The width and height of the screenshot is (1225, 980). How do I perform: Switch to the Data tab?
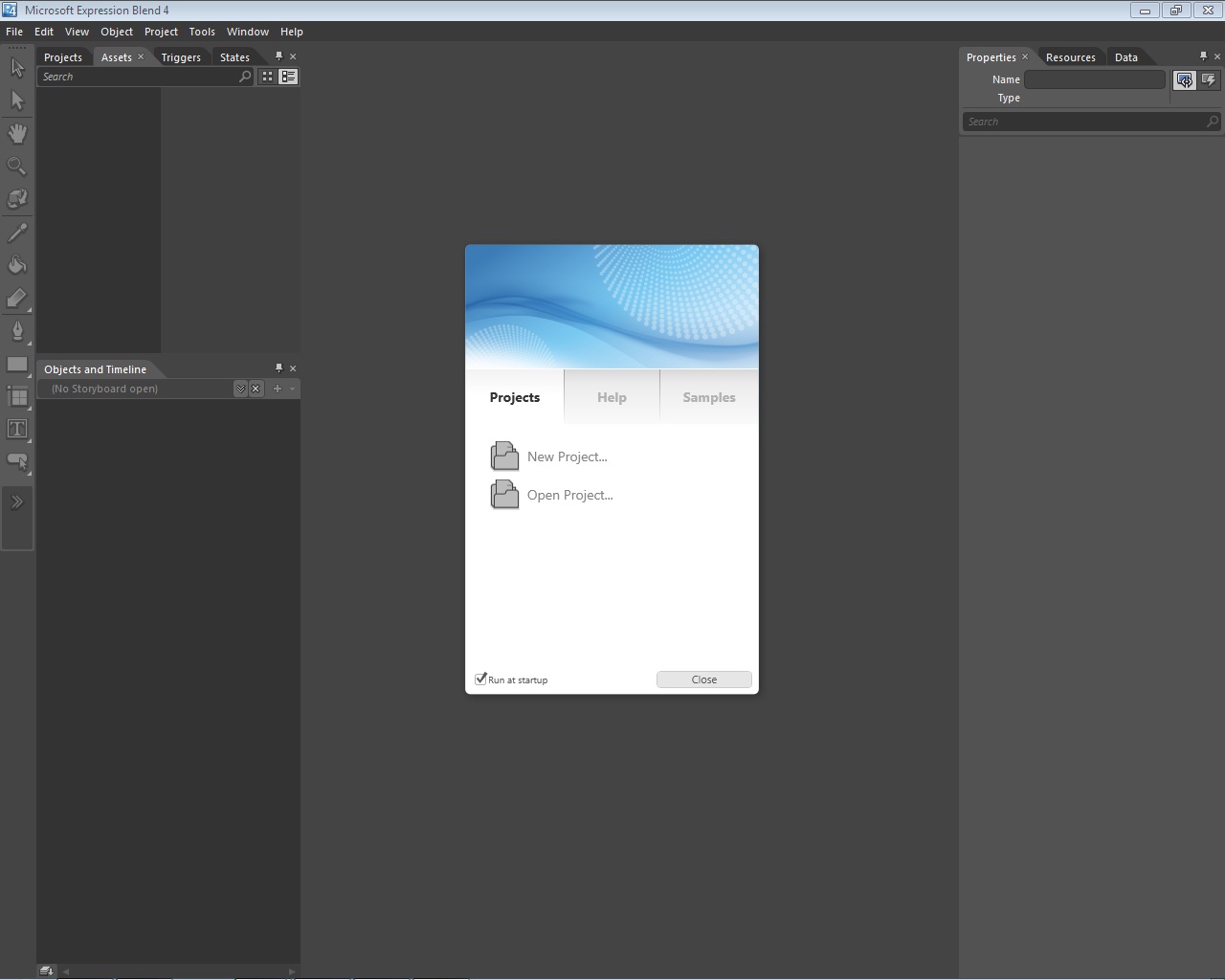click(1126, 57)
